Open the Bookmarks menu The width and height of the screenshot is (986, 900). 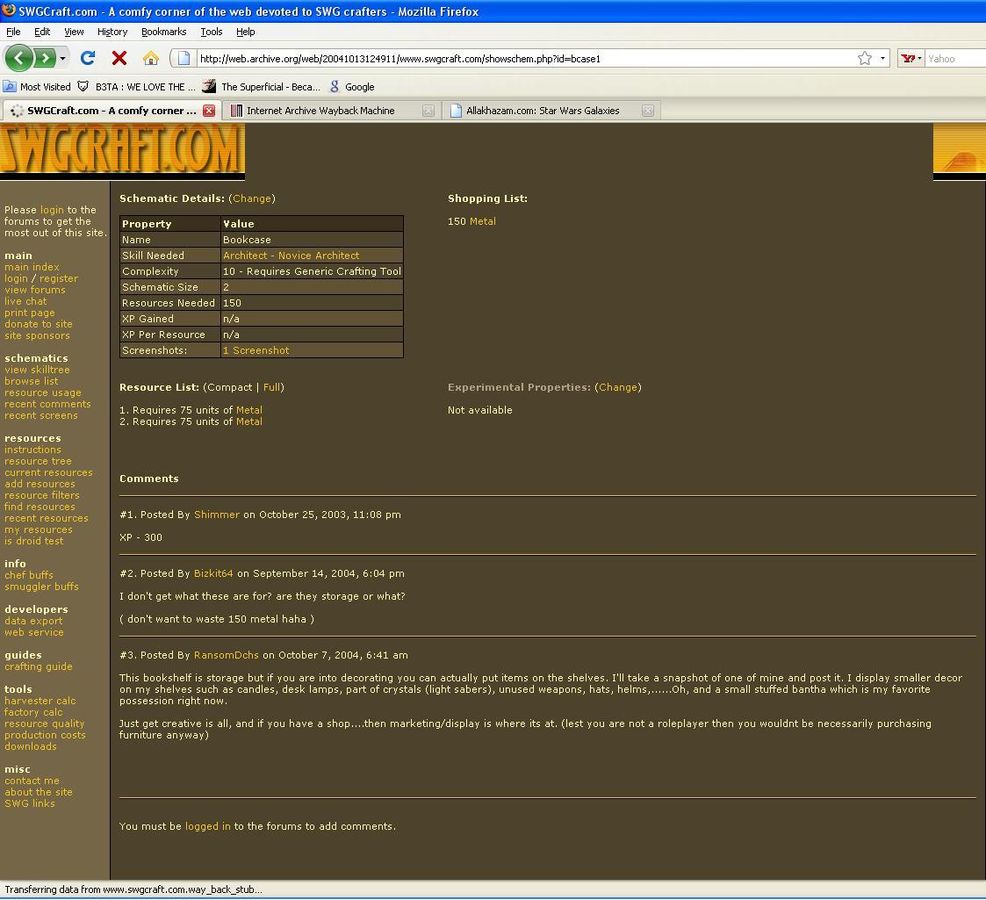(163, 32)
